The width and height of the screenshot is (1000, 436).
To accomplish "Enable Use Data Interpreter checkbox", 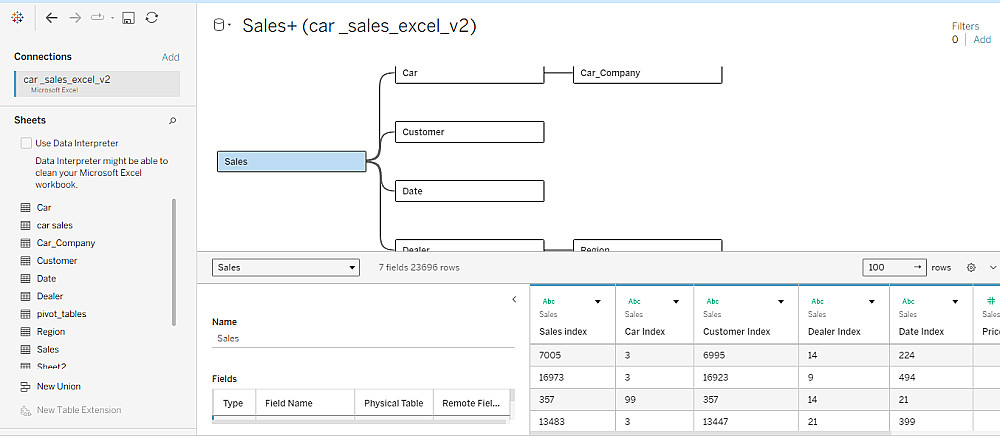I will point(26,143).
